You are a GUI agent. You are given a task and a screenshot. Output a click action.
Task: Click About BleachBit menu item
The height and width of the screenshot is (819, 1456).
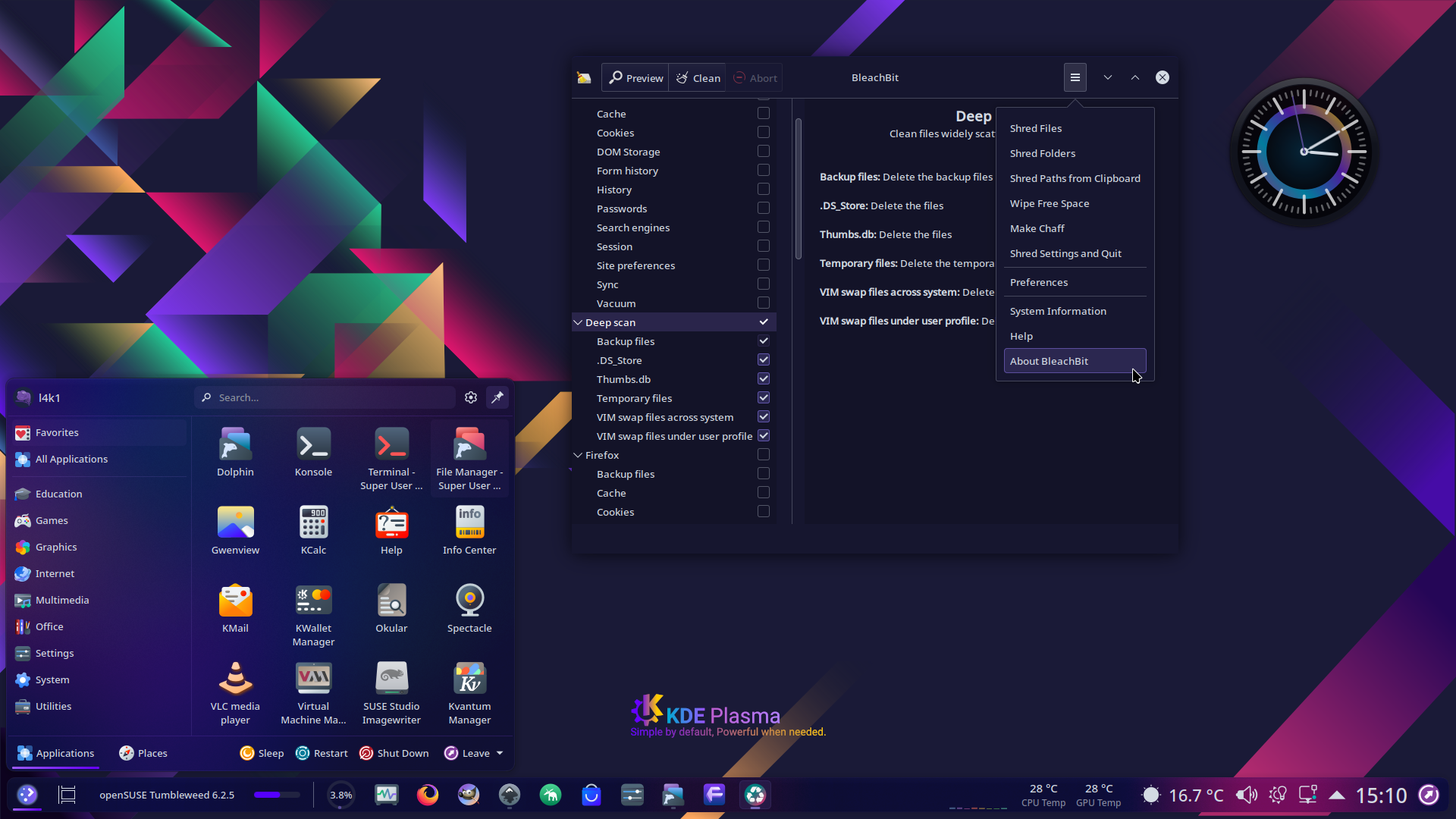(1075, 361)
